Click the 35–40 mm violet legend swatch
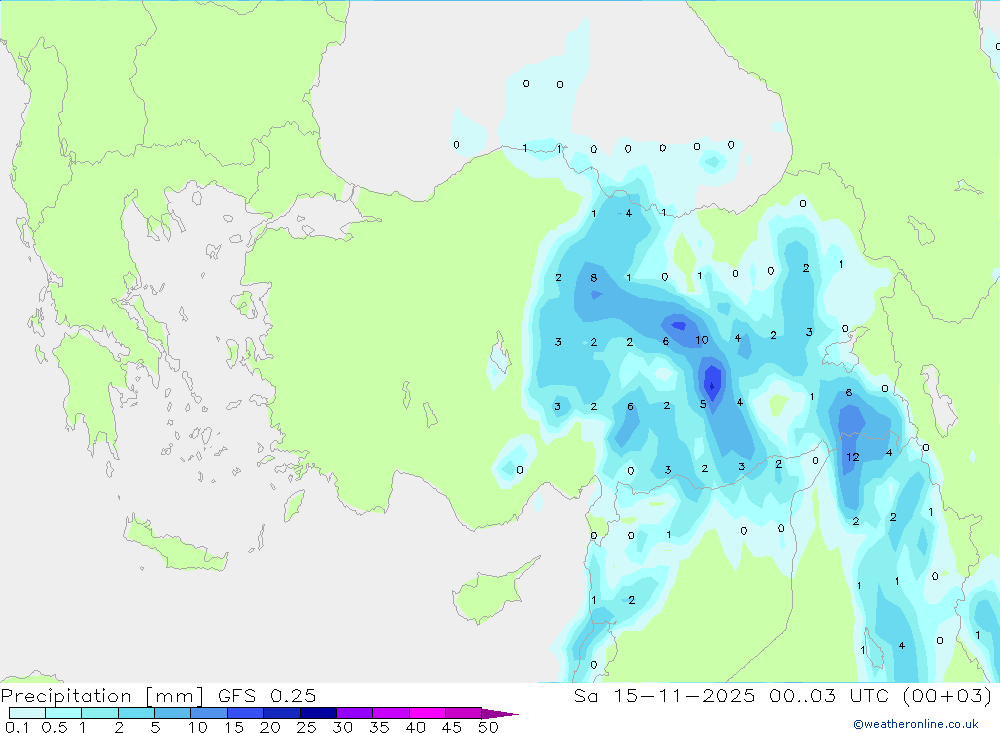 tap(390, 713)
